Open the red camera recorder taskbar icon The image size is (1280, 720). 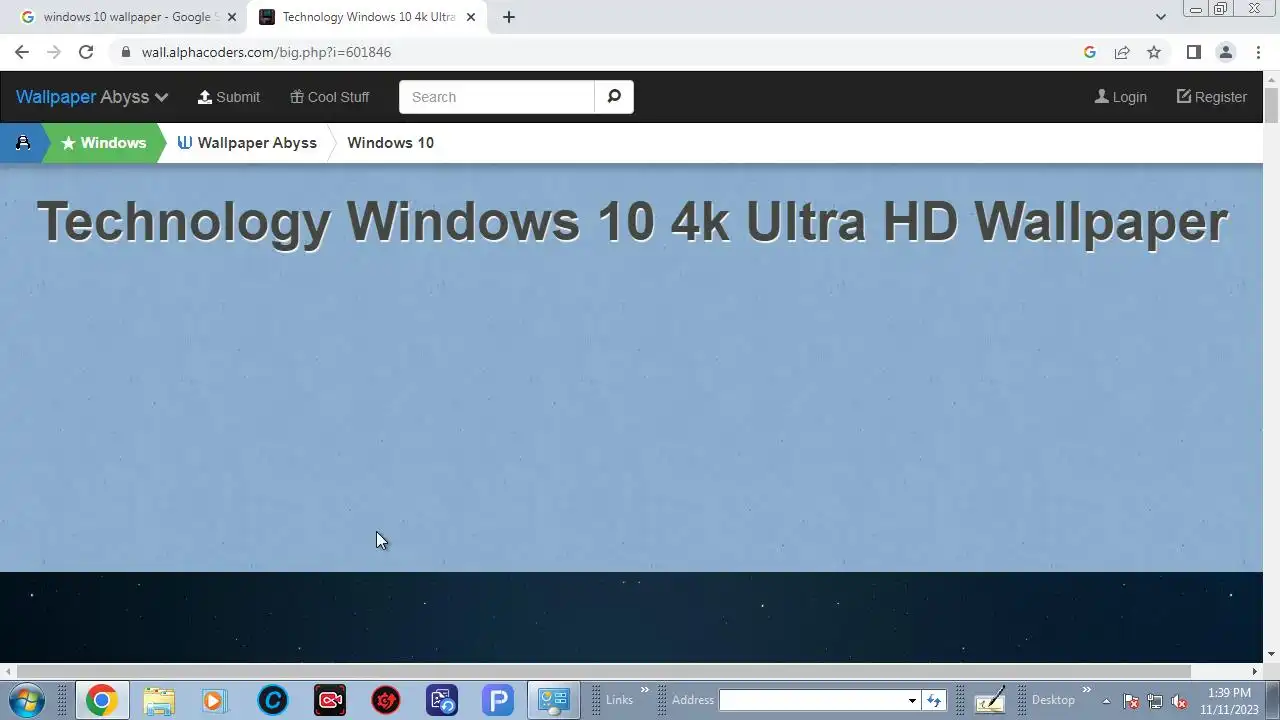pyautogui.click(x=329, y=700)
